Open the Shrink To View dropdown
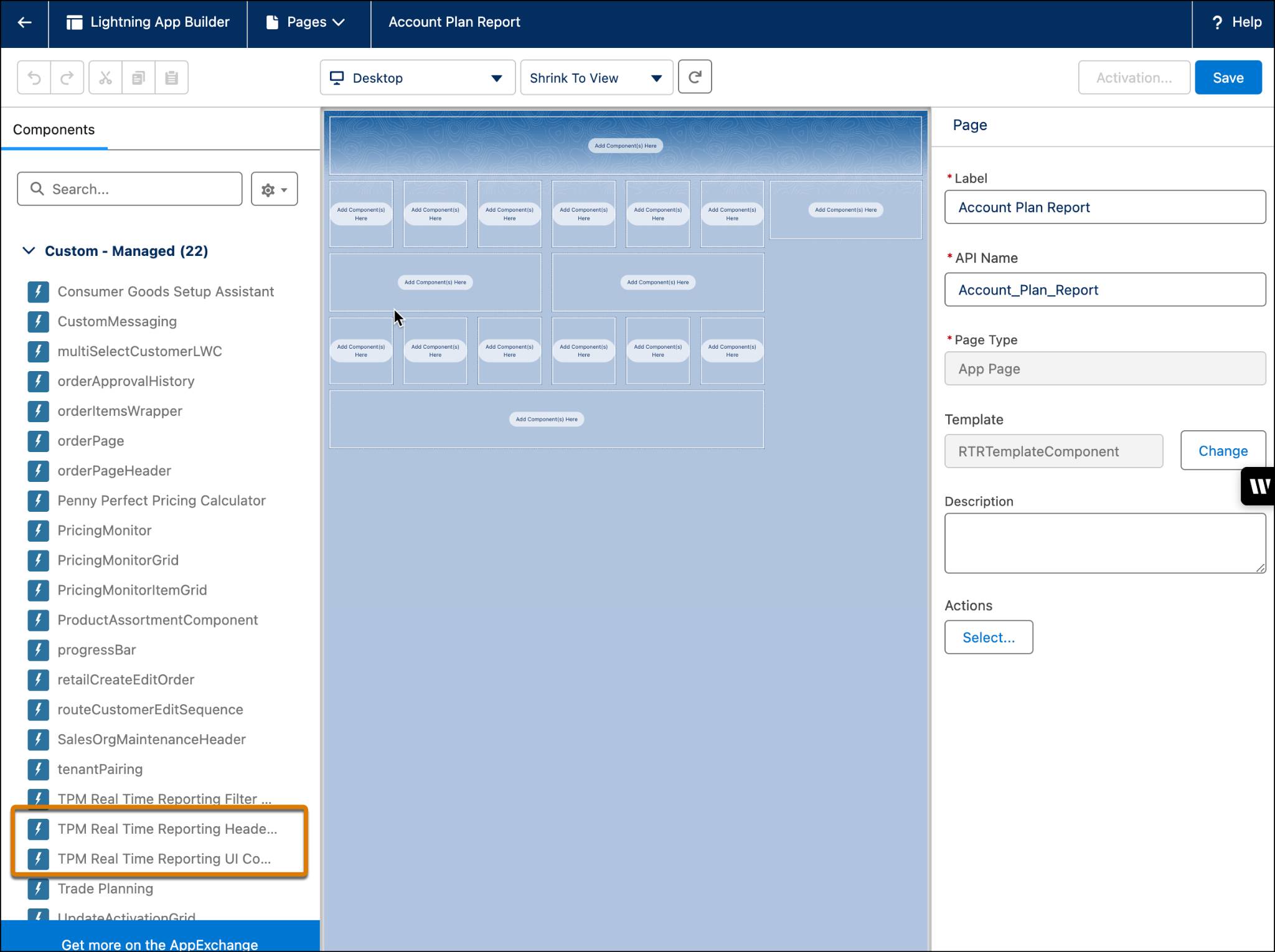This screenshot has height=952, width=1275. point(596,78)
